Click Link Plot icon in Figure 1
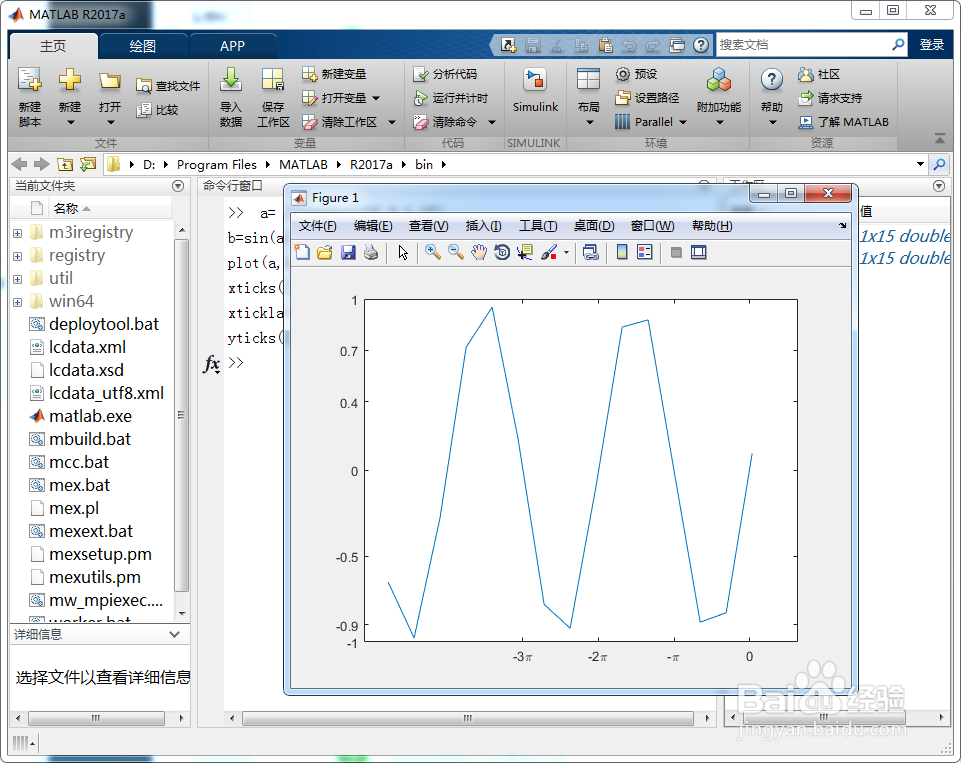Screen dimensions: 961x763 click(591, 252)
